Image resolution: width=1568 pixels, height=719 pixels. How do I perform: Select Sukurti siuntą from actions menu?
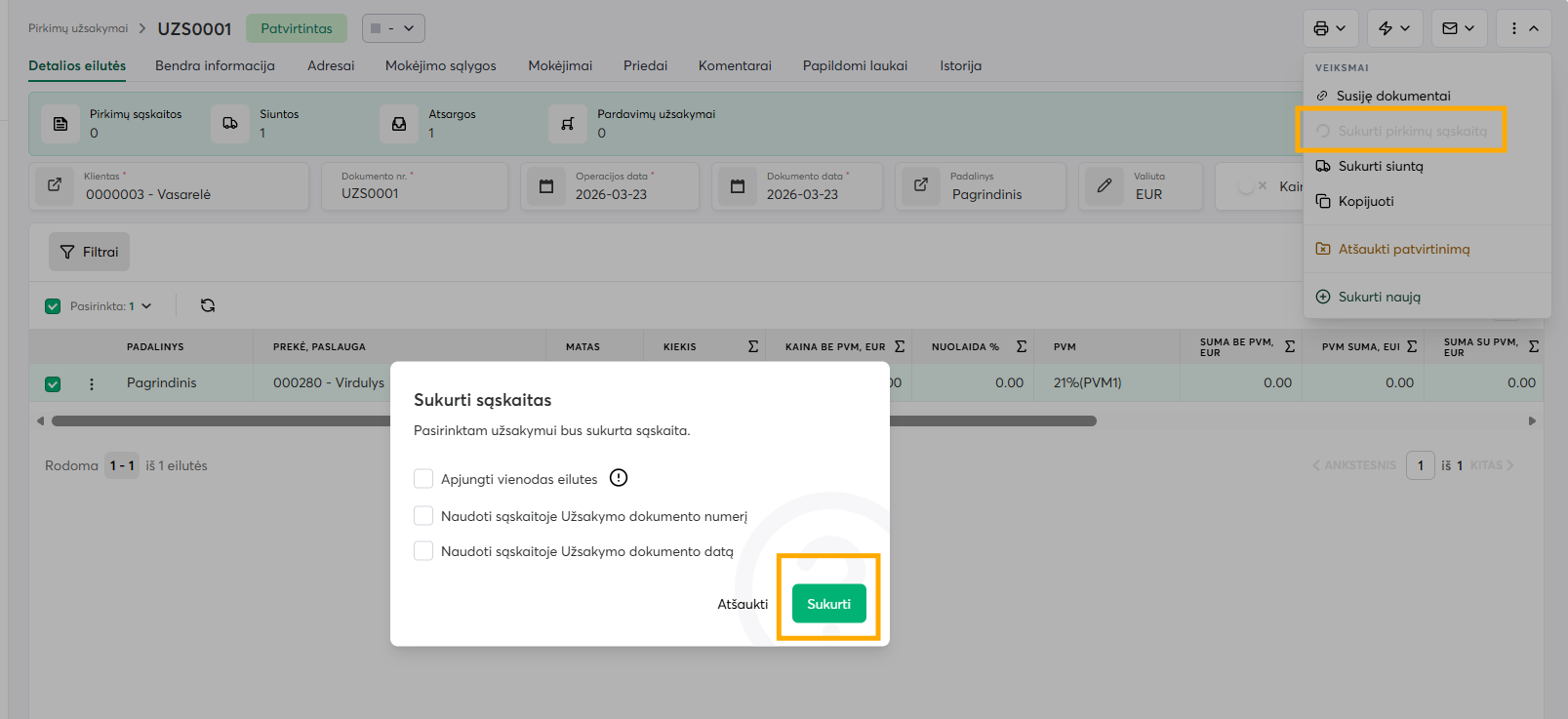click(1380, 166)
